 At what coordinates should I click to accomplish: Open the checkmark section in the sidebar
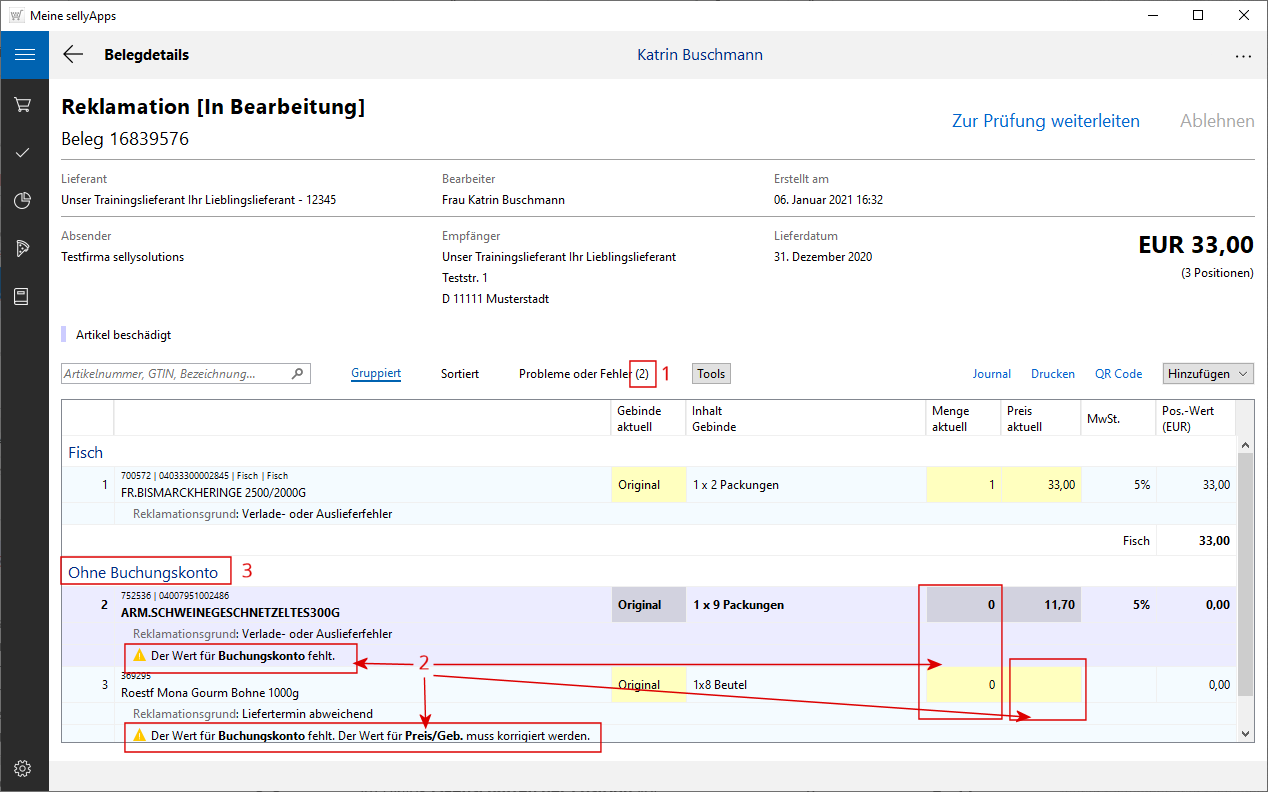(24, 152)
